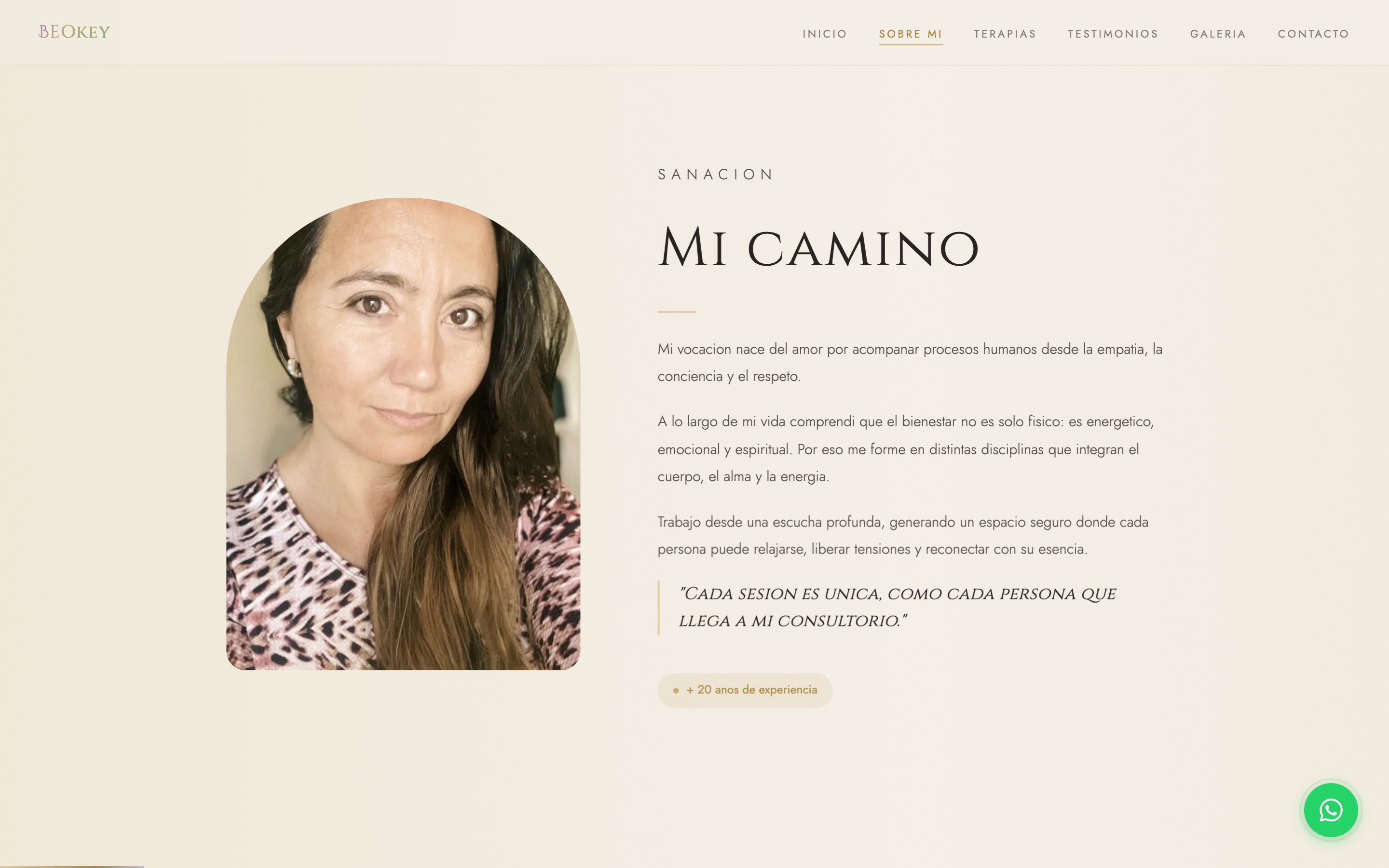1389x868 pixels.
Task: Navigate to TESTIMONIOS
Action: pos(1113,34)
